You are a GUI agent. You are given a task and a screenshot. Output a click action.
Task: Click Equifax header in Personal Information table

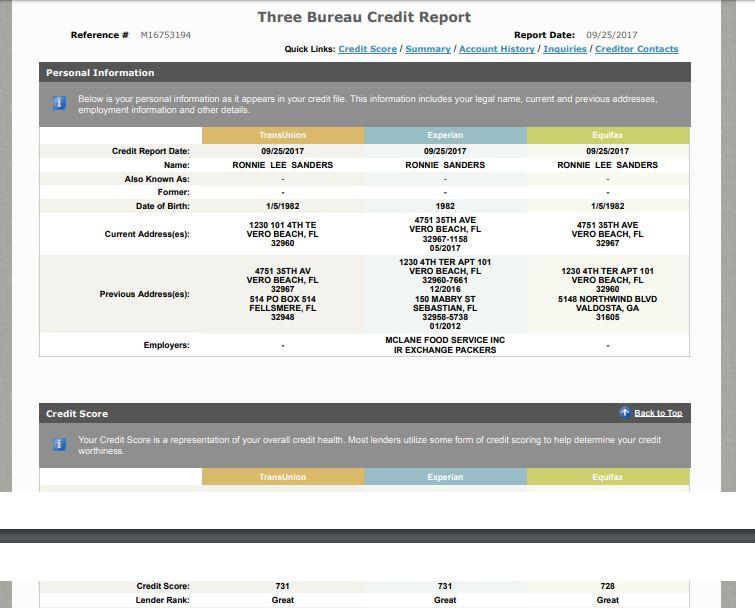[608, 135]
